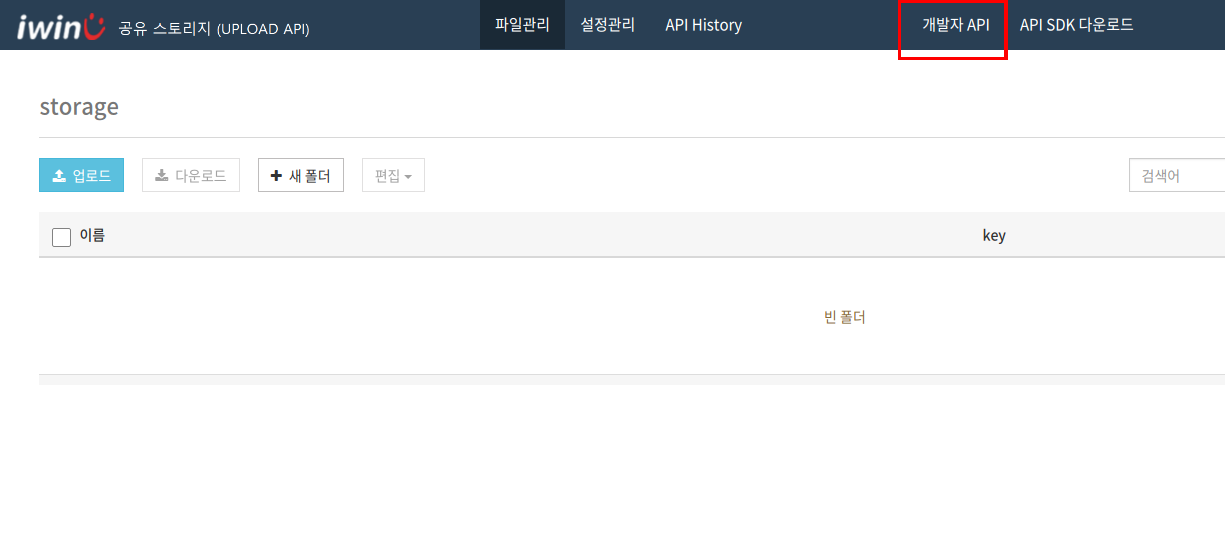This screenshot has height=560, width=1225.
Task: Switch to the 설정관리 tab
Action: click(607, 25)
